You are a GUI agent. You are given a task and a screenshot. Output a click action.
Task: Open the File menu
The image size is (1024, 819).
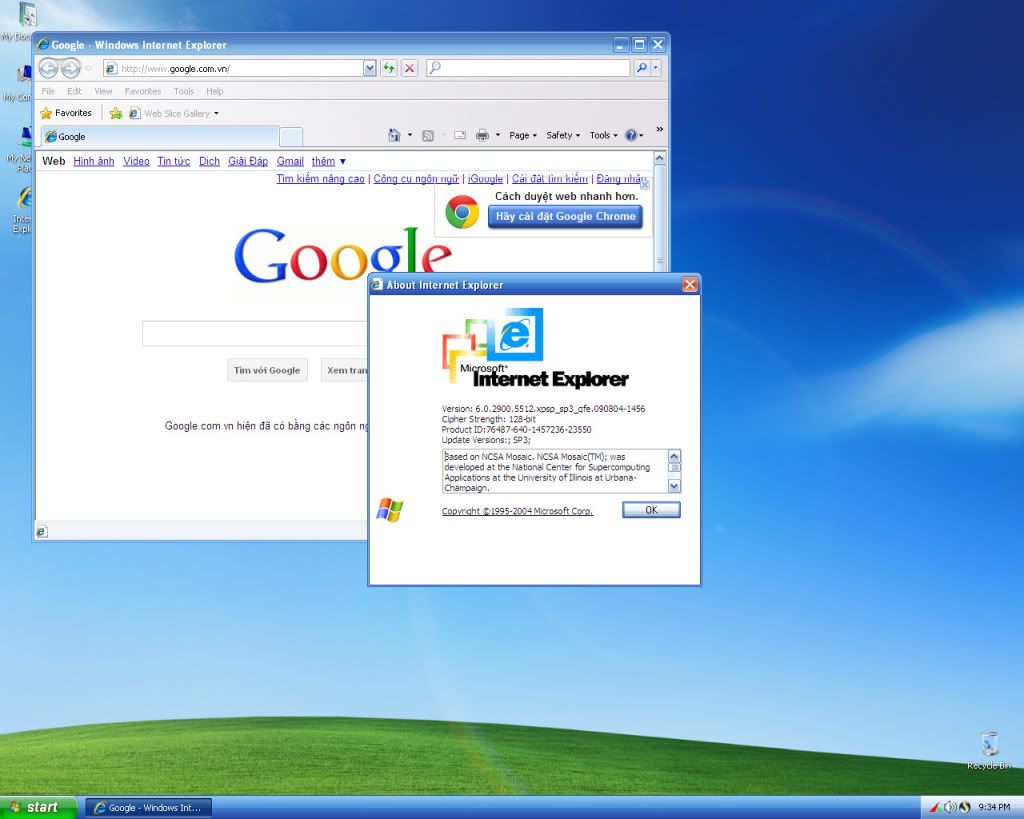click(48, 91)
